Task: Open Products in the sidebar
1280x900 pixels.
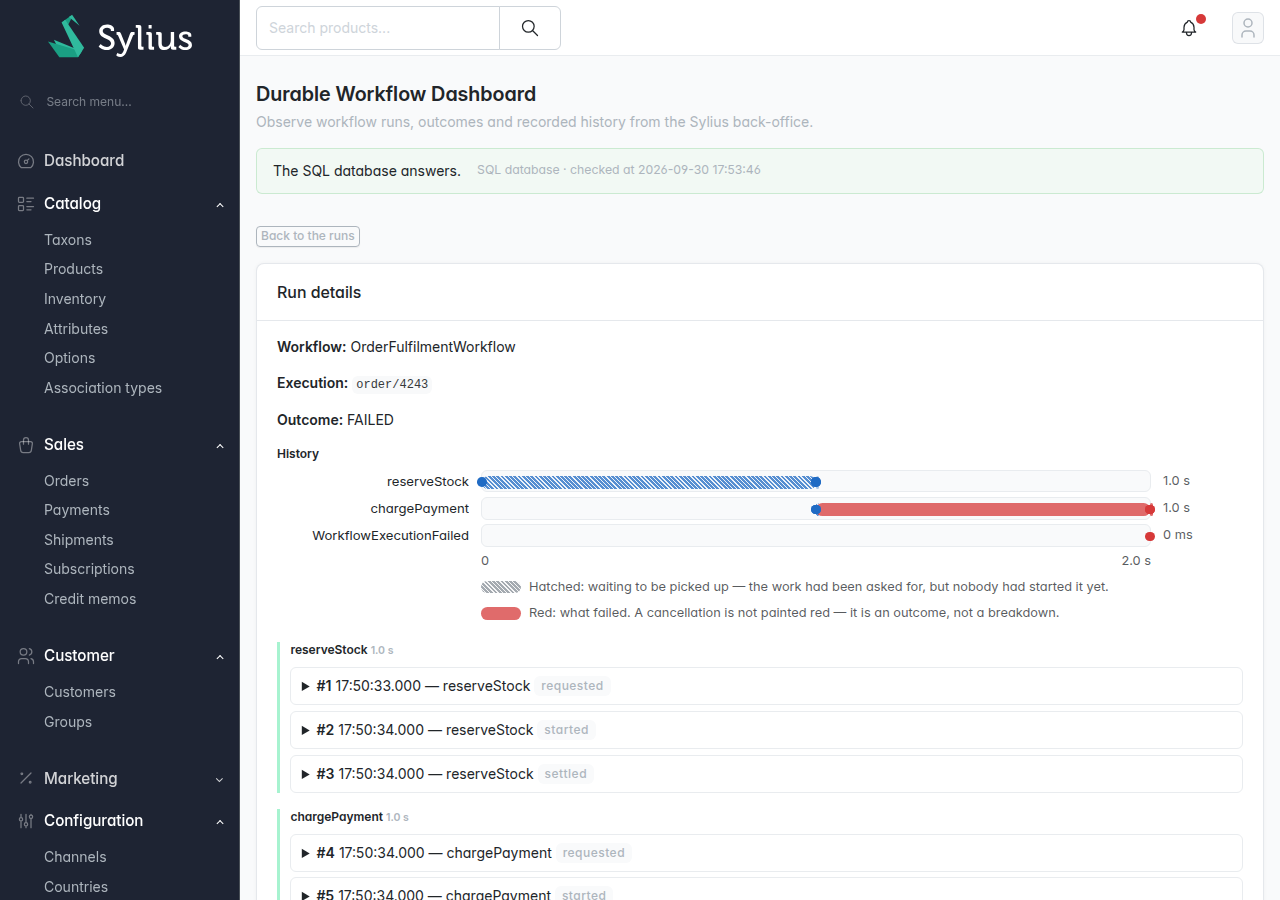Action: tap(73, 269)
